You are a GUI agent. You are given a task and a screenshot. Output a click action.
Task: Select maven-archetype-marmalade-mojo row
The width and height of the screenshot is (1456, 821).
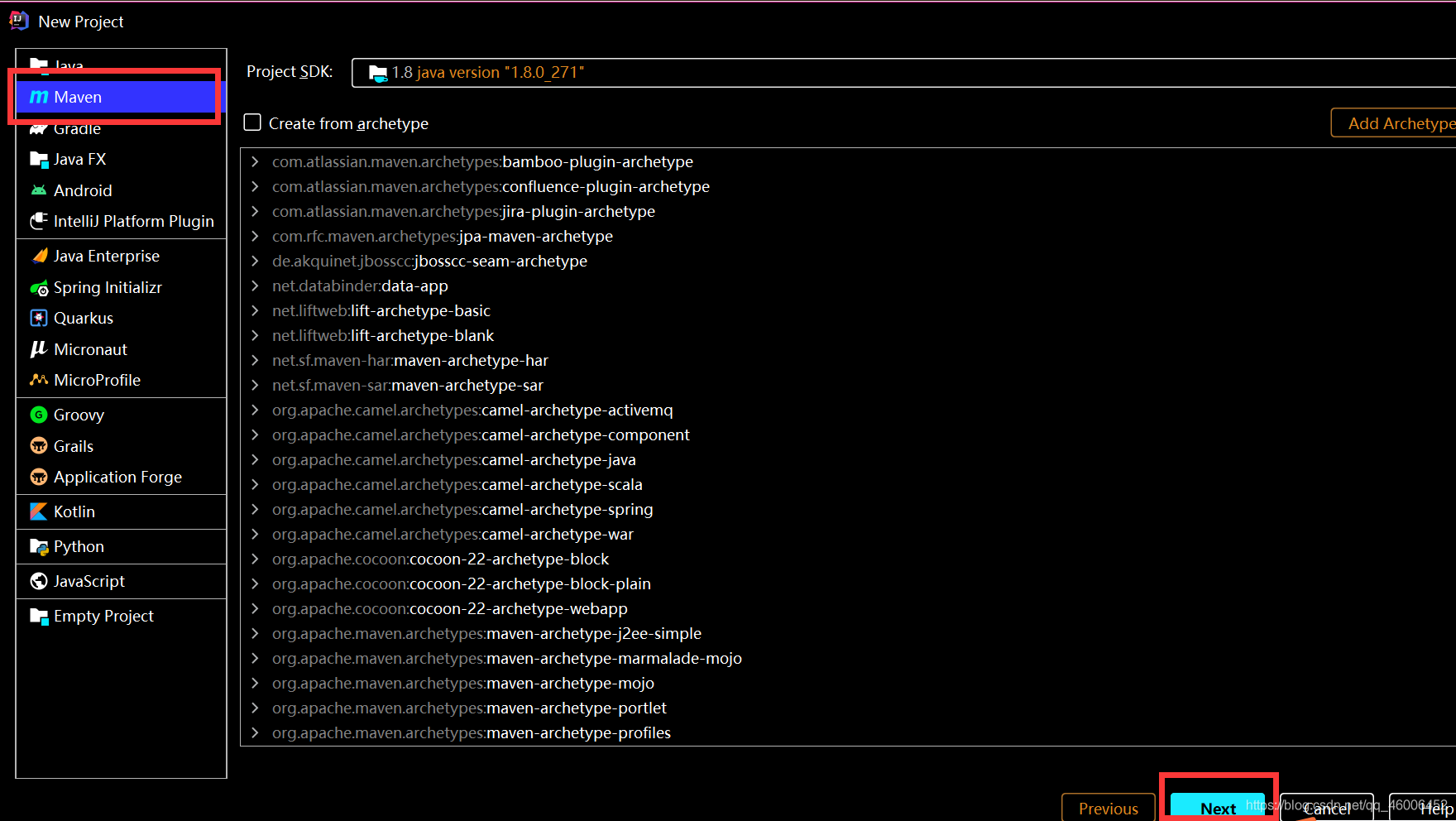pyautogui.click(x=848, y=658)
